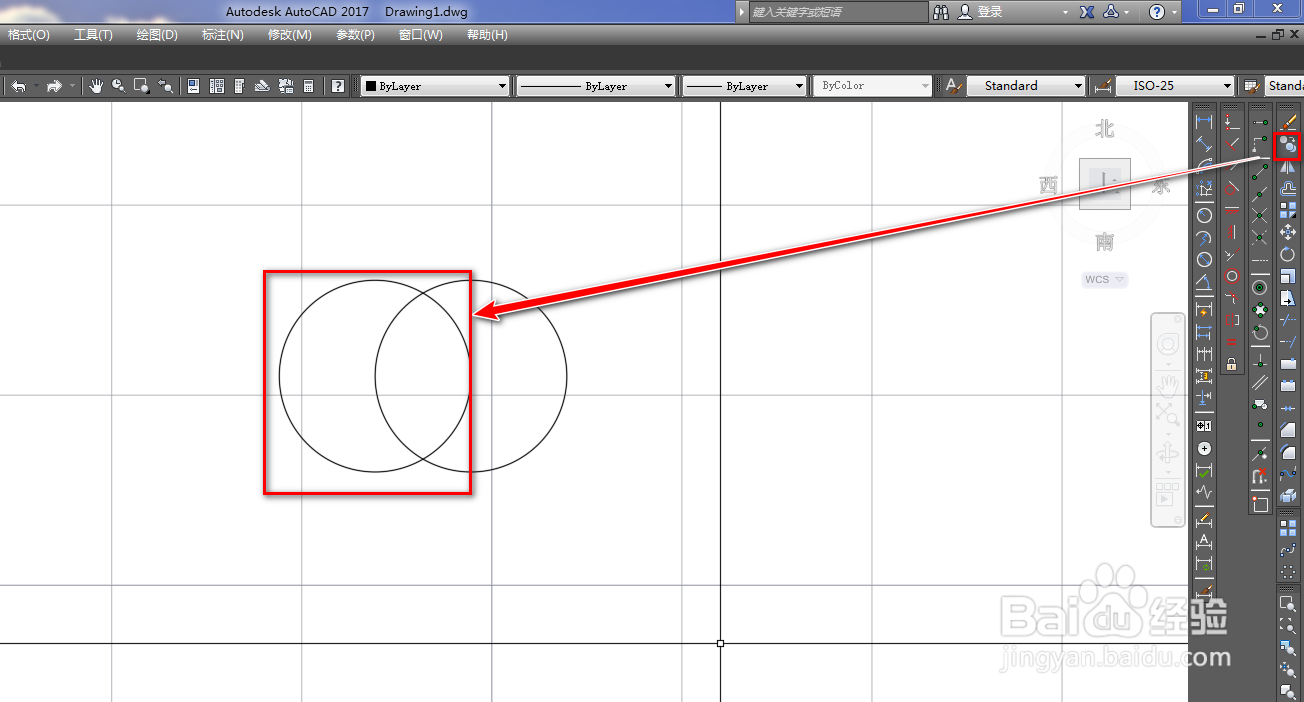Screen dimensions: 1304x702
Task: Select the Scale tool
Action: point(1288,275)
